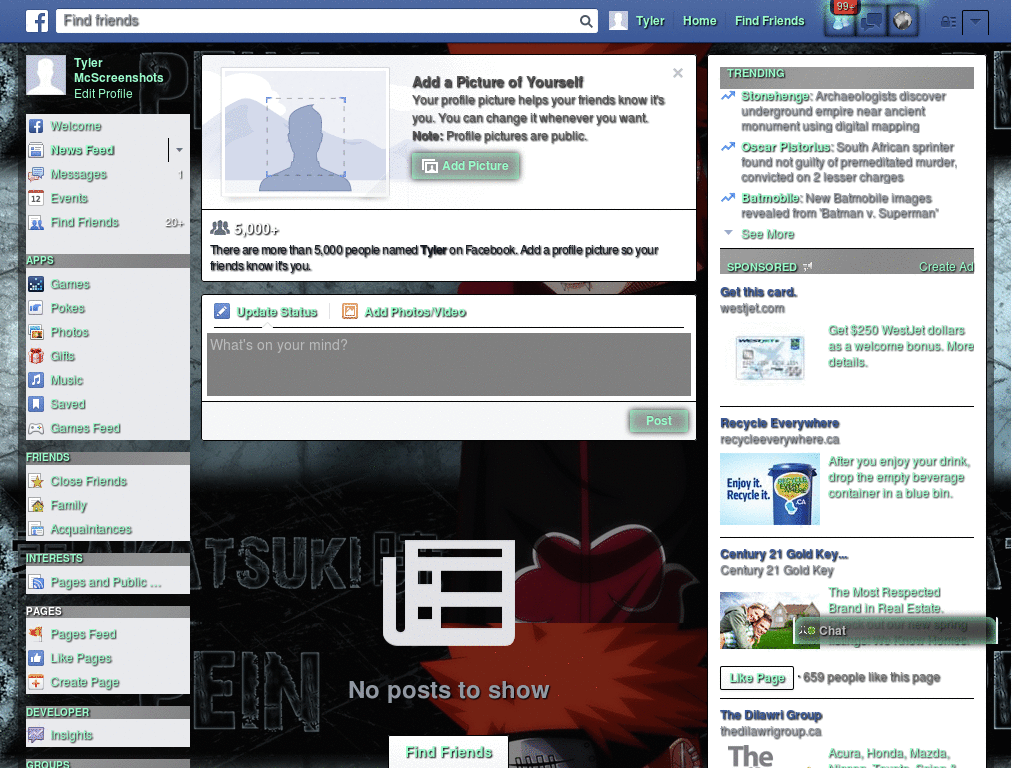Open the Recycle Everywhere ad title
Viewport: 1024px width, 768px height.
780,423
